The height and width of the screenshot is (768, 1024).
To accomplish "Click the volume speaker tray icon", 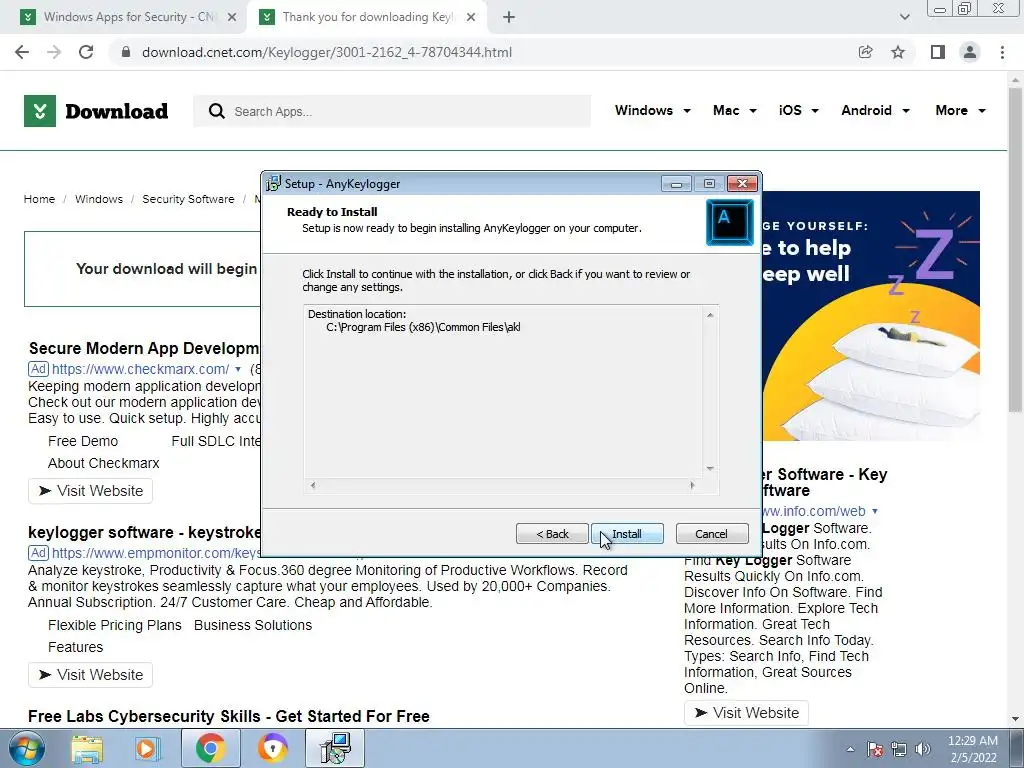I will pos(923,749).
